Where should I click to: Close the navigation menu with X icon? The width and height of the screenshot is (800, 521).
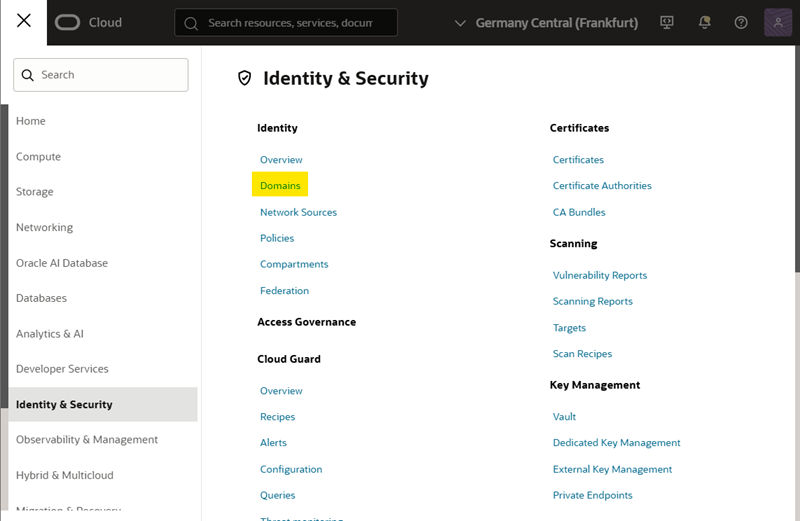click(x=23, y=21)
